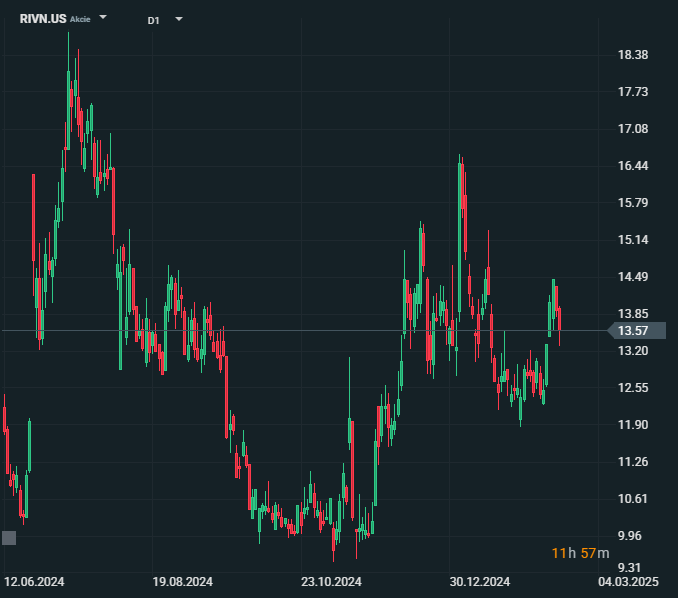Screen dimensions: 678x598
Task: Open the RIVN.US symbol dropdown arrow
Action: (x=103, y=17)
